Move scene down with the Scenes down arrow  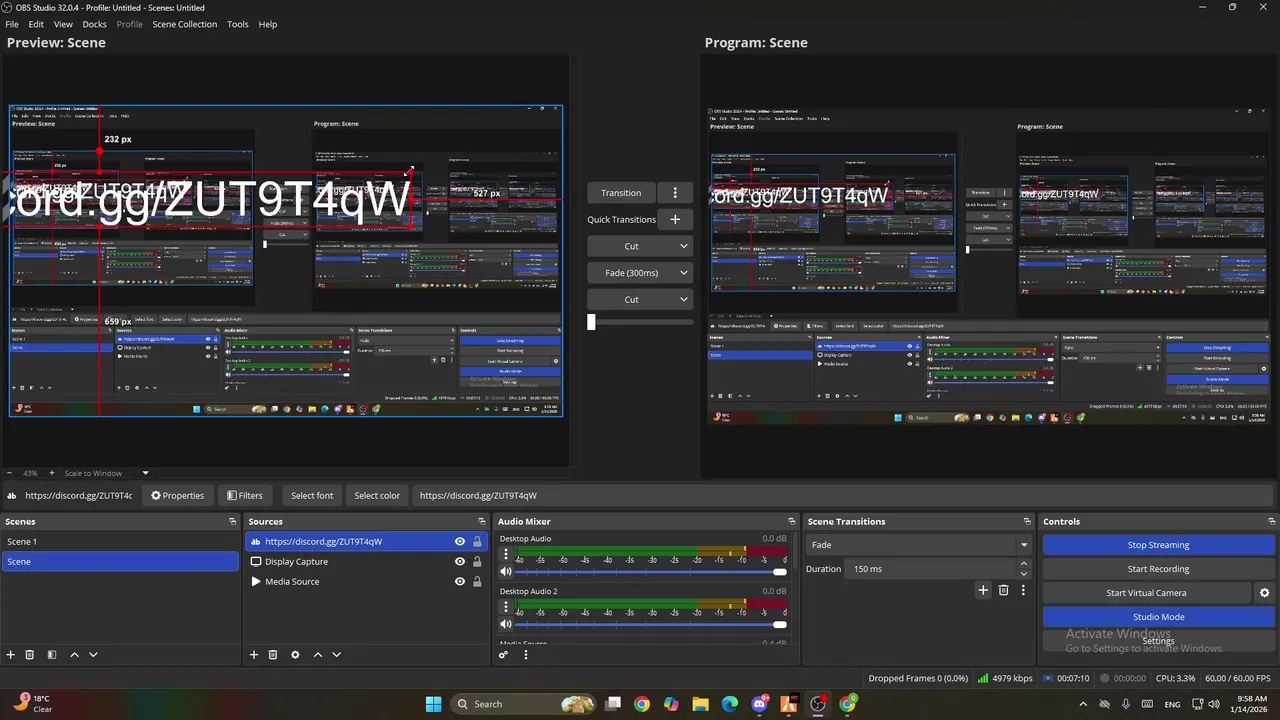(93, 655)
